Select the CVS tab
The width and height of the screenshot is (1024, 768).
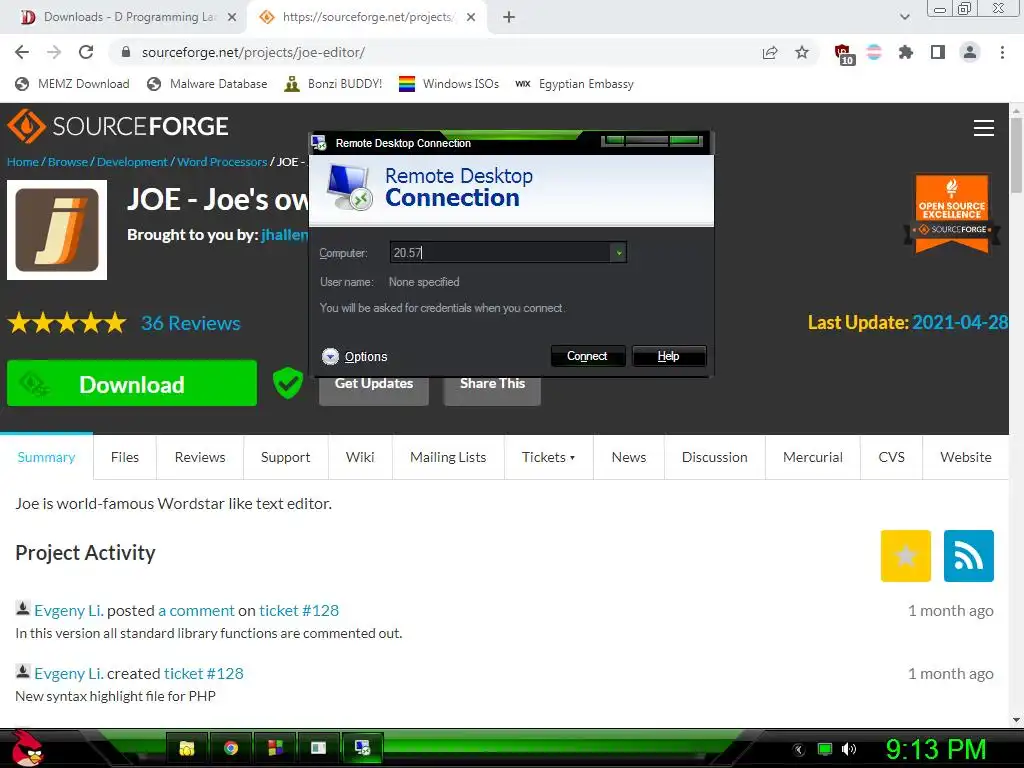[891, 457]
